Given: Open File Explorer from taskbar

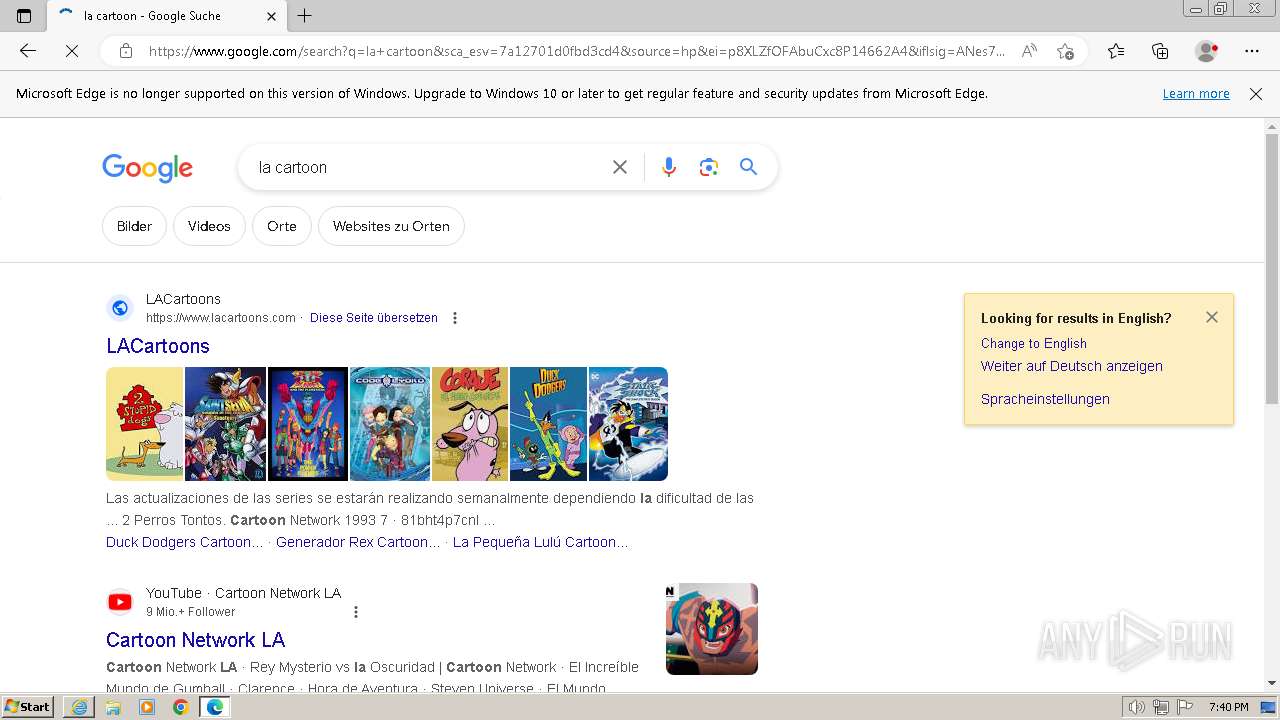Looking at the screenshot, I should click(113, 707).
